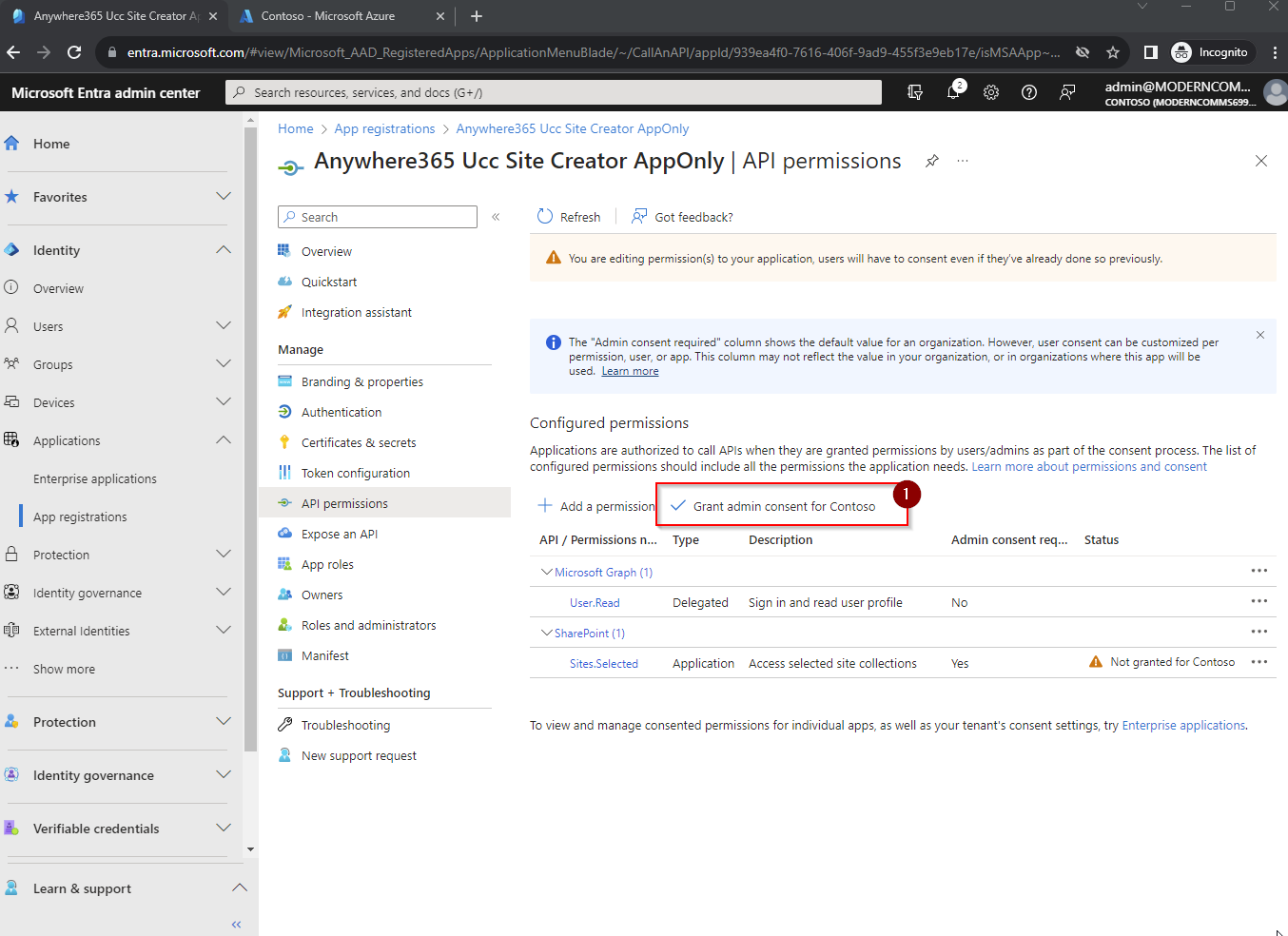Image resolution: width=1288 pixels, height=936 pixels.
Task: Click Learn more in info banner
Action: point(630,371)
